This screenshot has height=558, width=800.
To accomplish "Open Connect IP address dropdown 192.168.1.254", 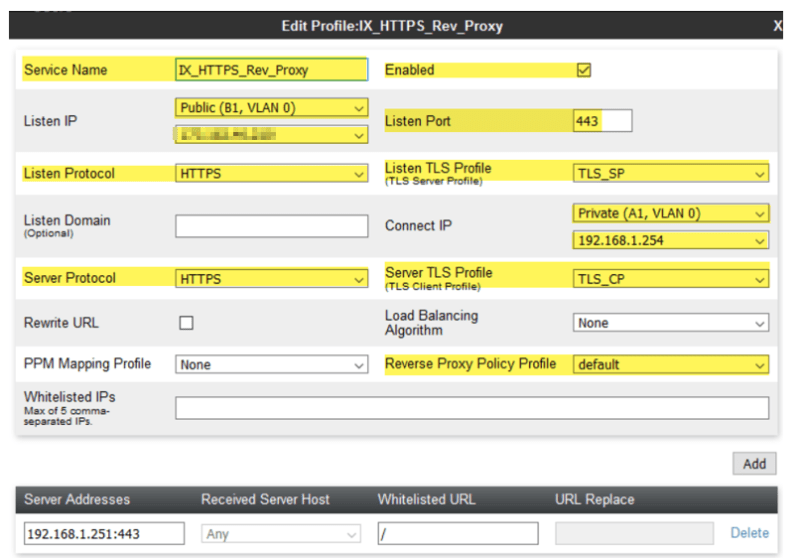I will [670, 240].
